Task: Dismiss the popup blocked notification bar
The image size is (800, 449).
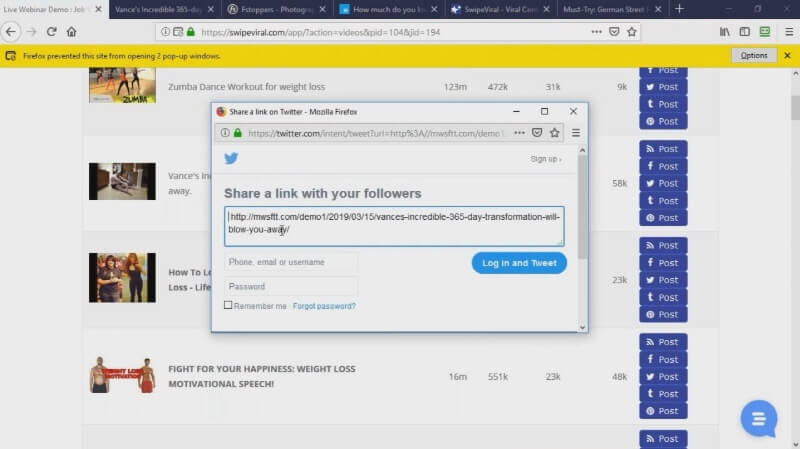Action: point(787,55)
